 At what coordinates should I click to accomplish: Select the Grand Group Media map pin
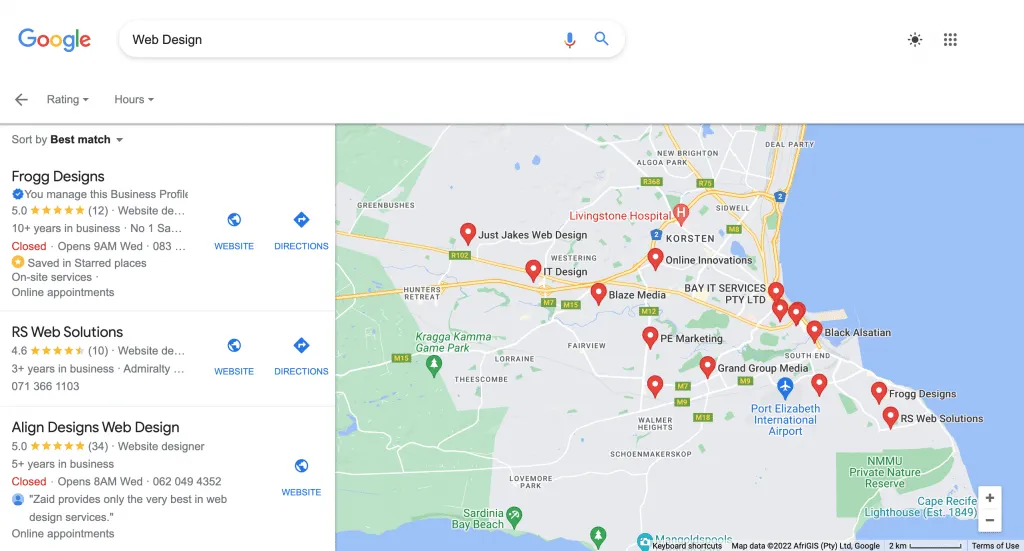pyautogui.click(x=707, y=367)
